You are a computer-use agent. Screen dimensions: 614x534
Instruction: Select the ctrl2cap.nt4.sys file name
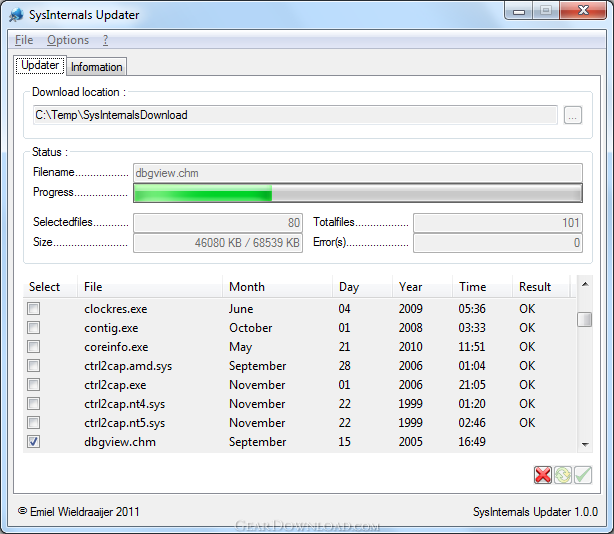(x=125, y=404)
